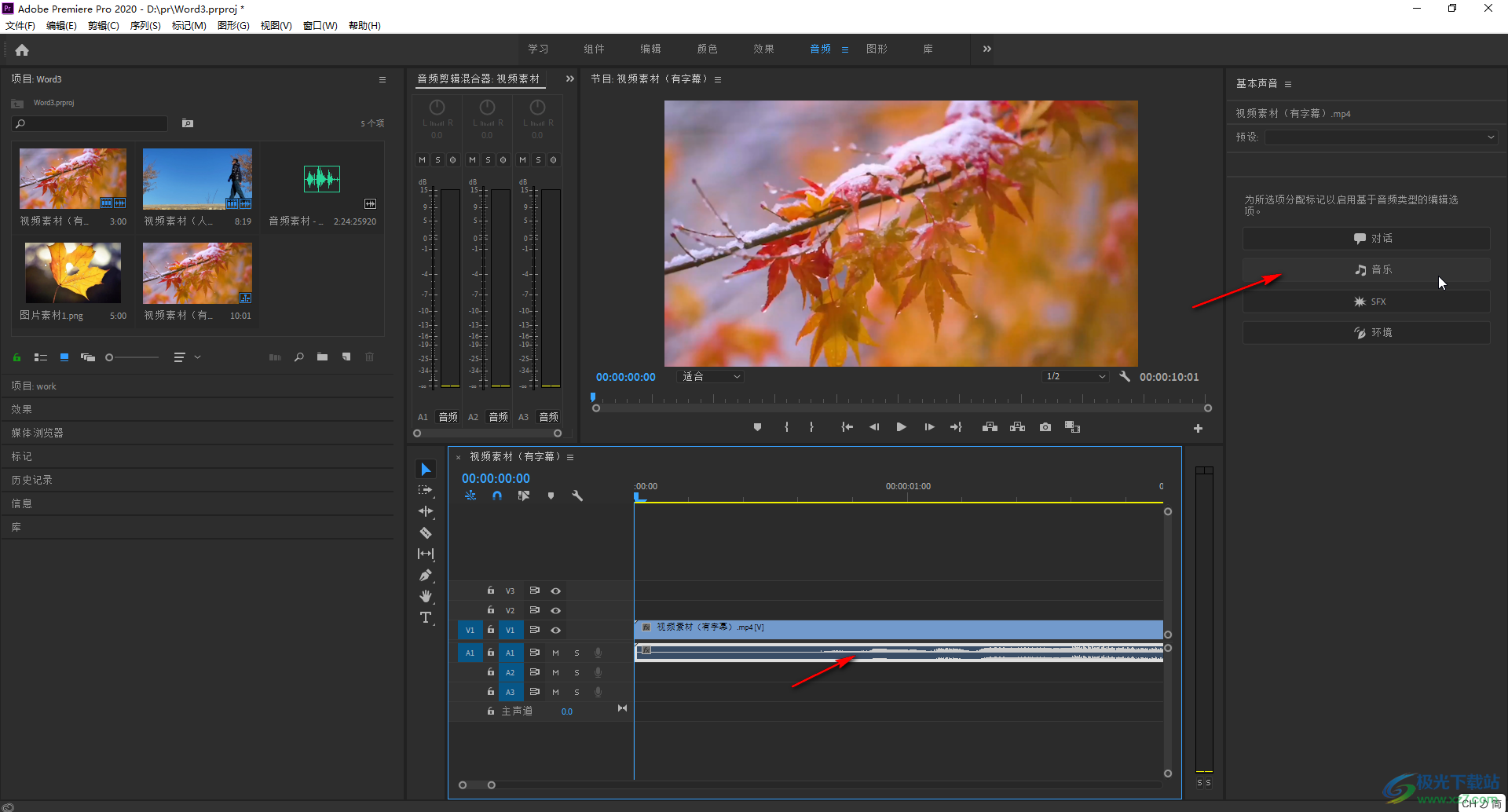This screenshot has width=1508, height=812.
Task: Switch to the 图形 workspace tab
Action: point(877,49)
